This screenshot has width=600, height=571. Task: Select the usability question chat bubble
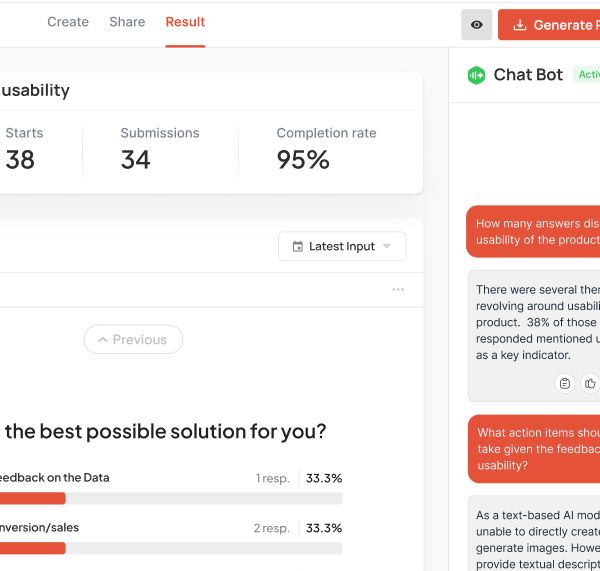[535, 232]
